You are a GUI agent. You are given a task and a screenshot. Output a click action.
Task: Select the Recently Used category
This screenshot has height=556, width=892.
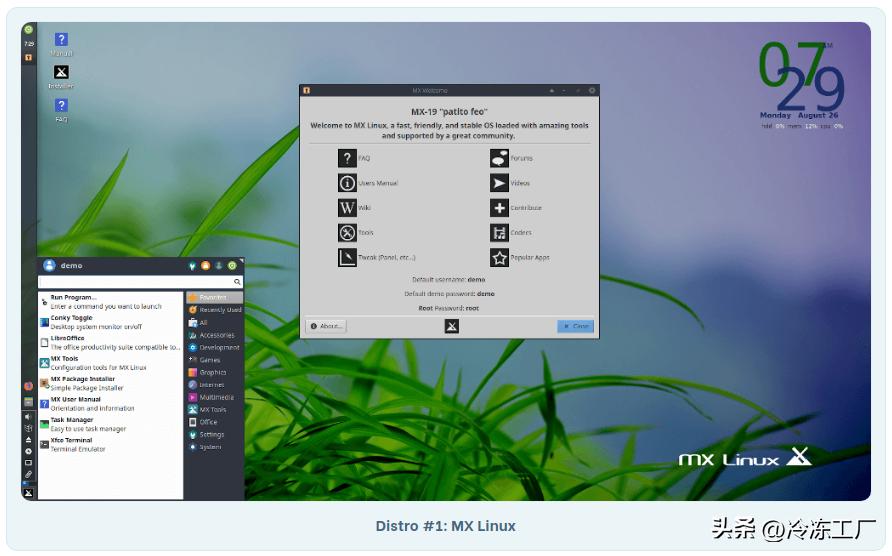pyautogui.click(x=214, y=310)
